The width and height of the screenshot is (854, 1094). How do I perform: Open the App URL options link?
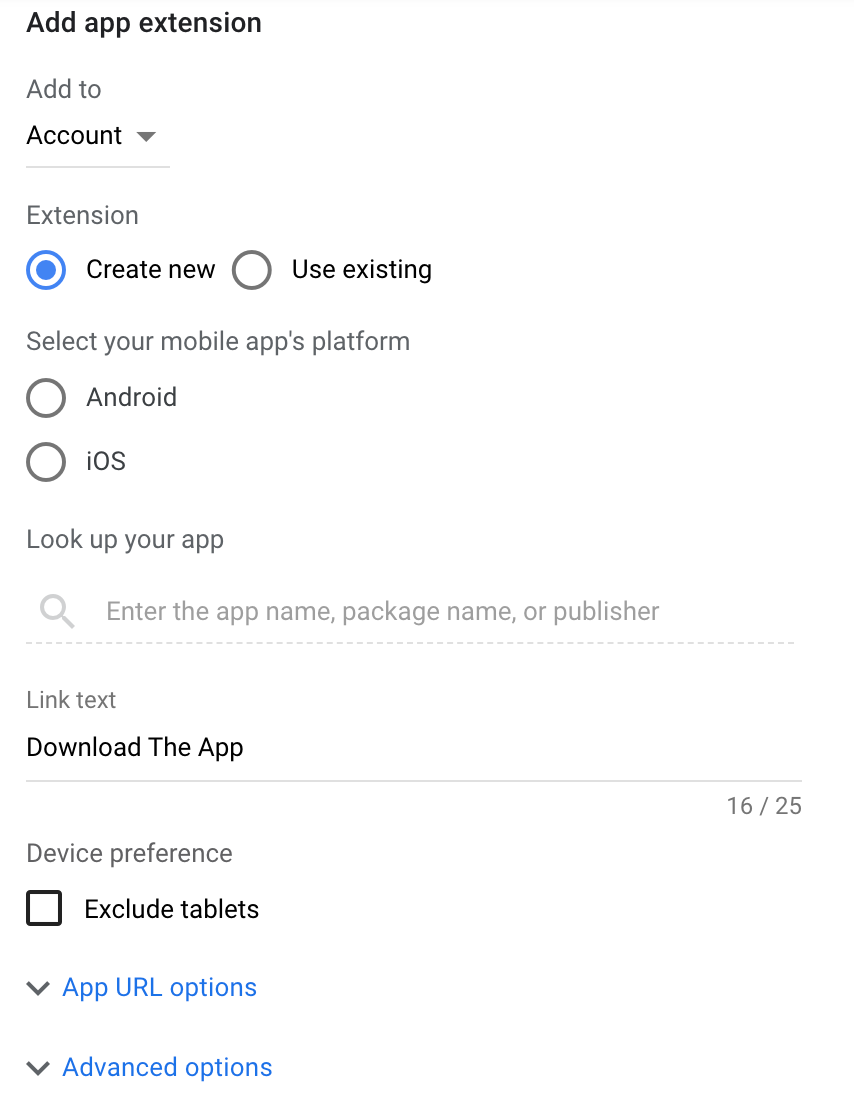coord(160,987)
